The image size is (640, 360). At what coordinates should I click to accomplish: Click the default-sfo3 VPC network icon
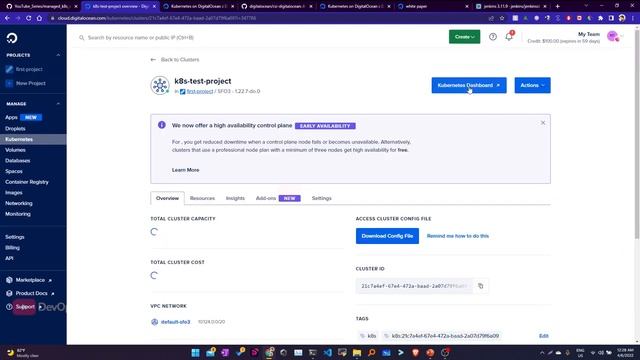(x=154, y=322)
